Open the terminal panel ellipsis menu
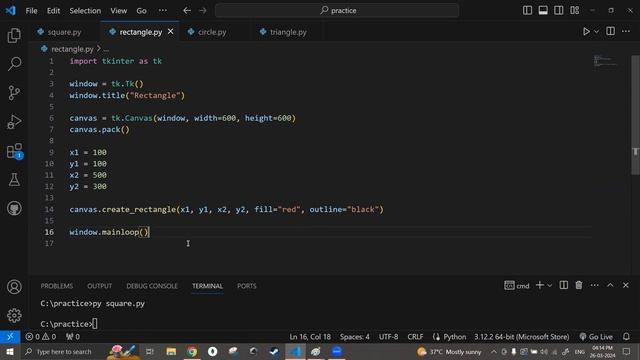 pyautogui.click(x=594, y=285)
